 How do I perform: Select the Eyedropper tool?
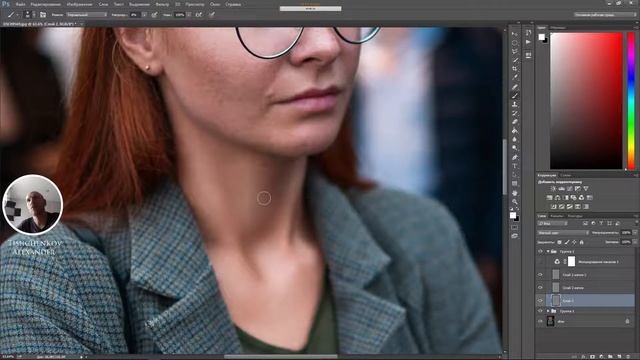[515, 78]
